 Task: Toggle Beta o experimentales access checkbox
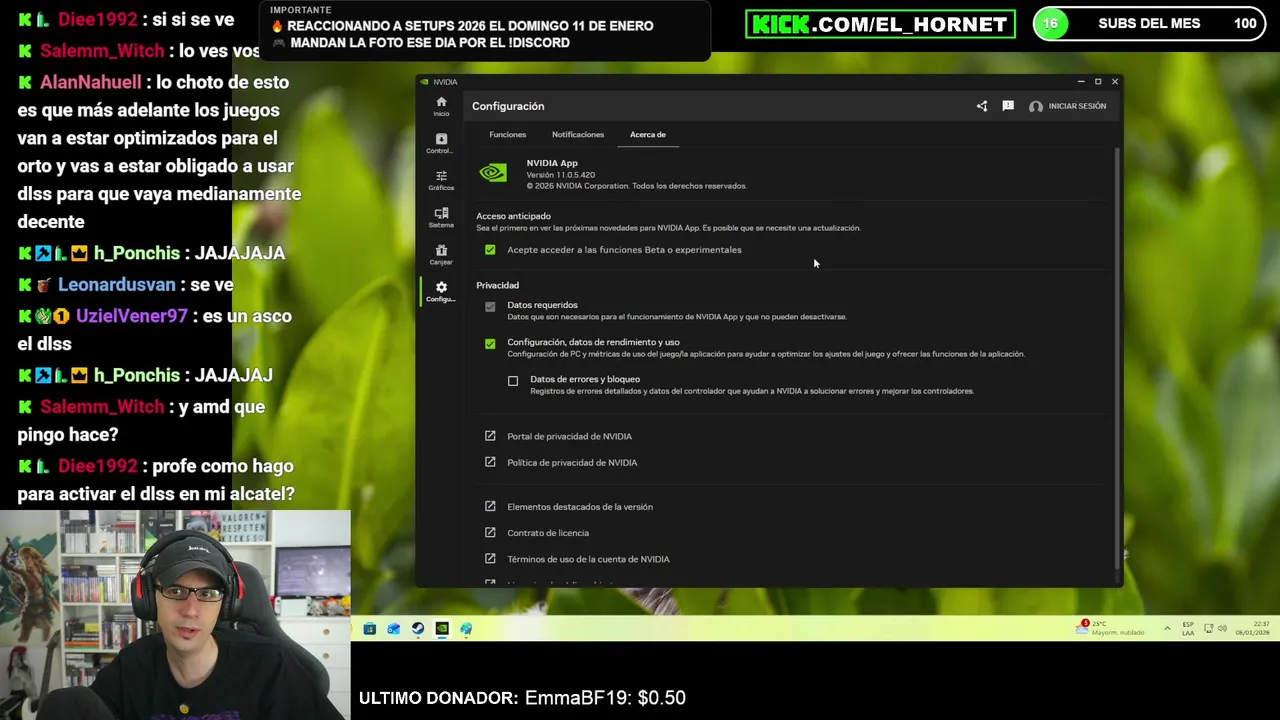[490, 250]
